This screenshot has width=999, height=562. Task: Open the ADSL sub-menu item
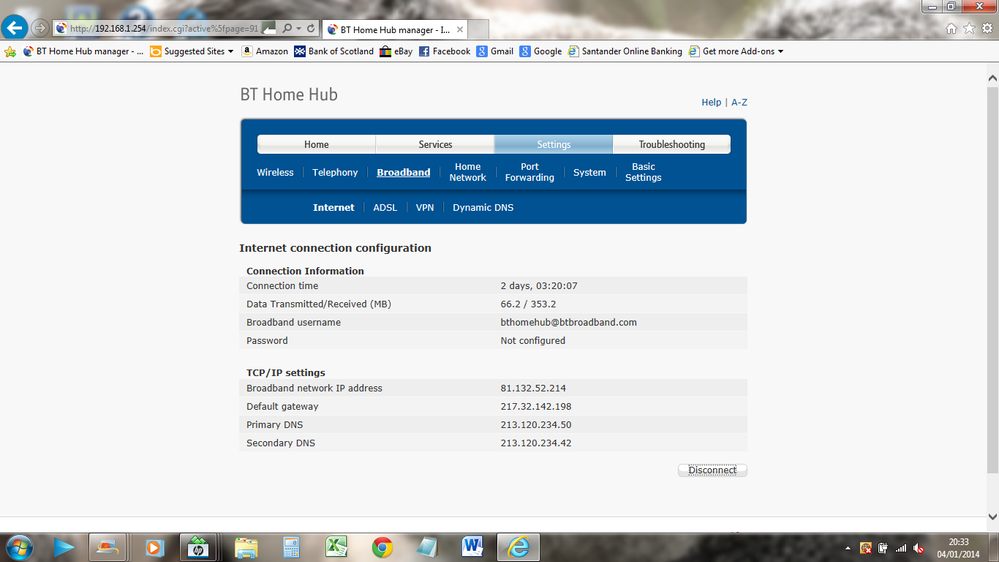click(385, 208)
